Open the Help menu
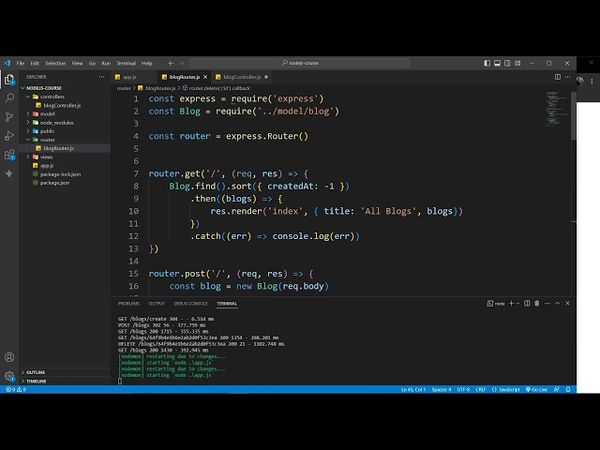The width and height of the screenshot is (600, 450). 147,63
